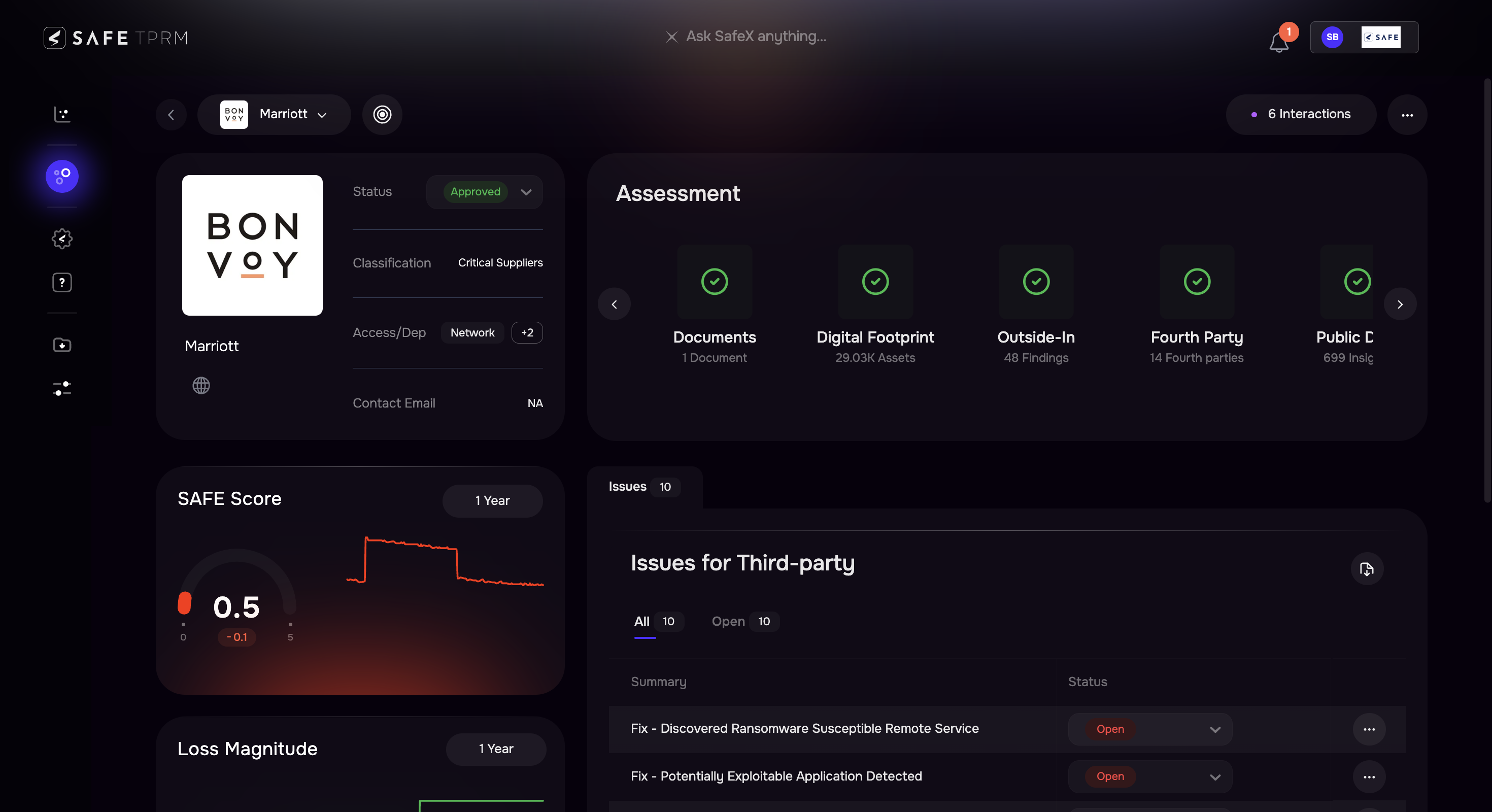Click the Critical Suppliers classification value
The width and height of the screenshot is (1492, 812).
tap(500, 263)
